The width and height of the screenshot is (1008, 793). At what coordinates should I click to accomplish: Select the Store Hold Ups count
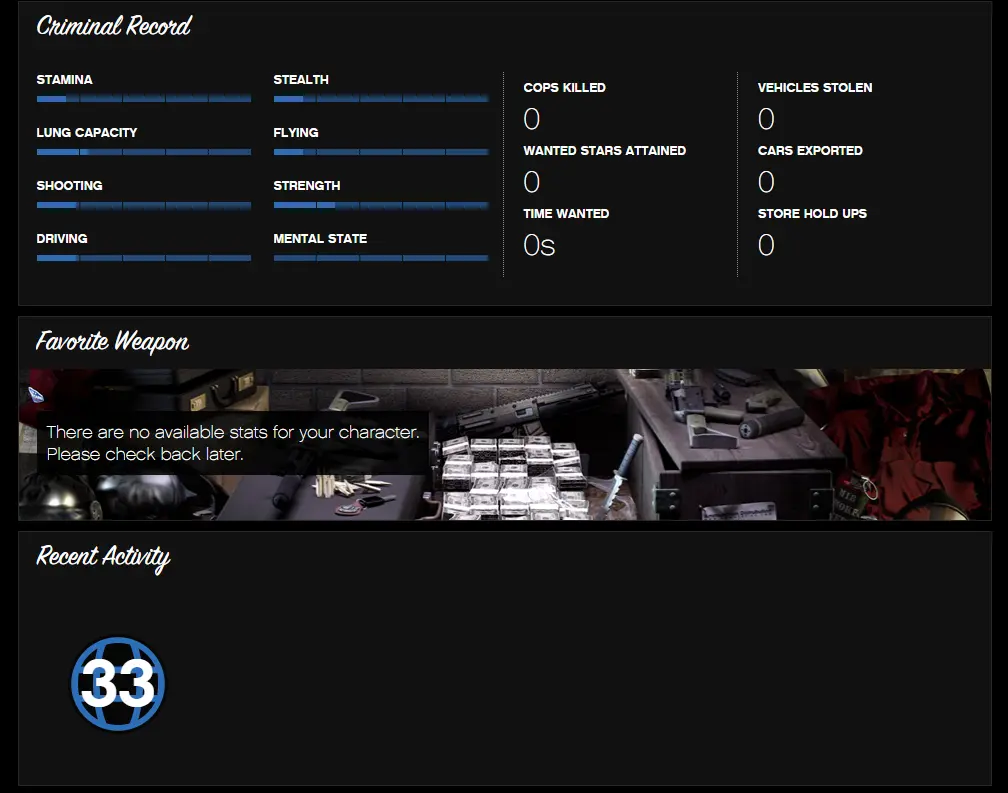(x=766, y=245)
